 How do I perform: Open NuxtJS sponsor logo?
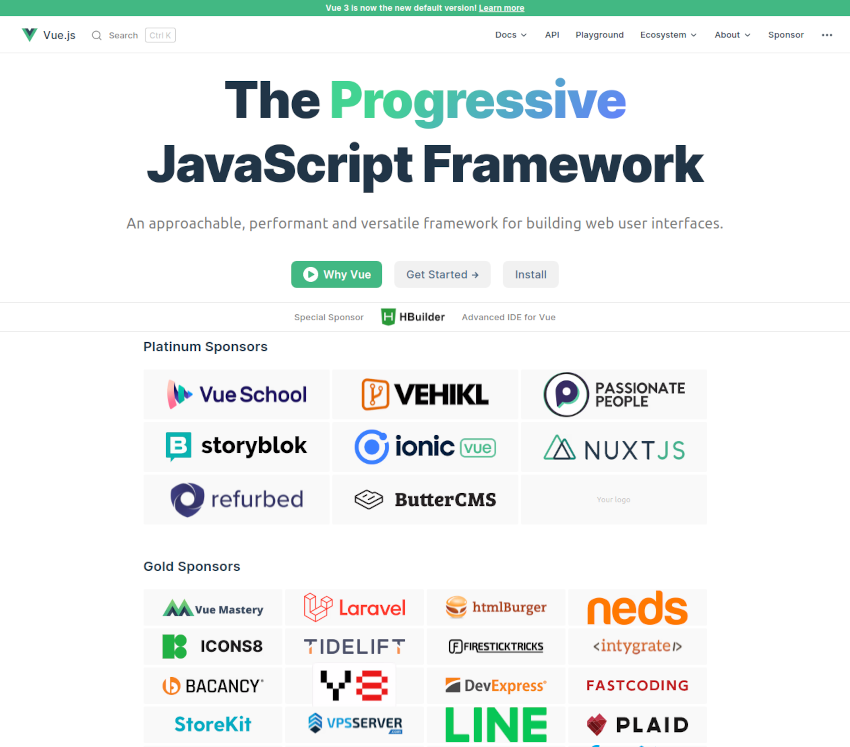click(614, 447)
